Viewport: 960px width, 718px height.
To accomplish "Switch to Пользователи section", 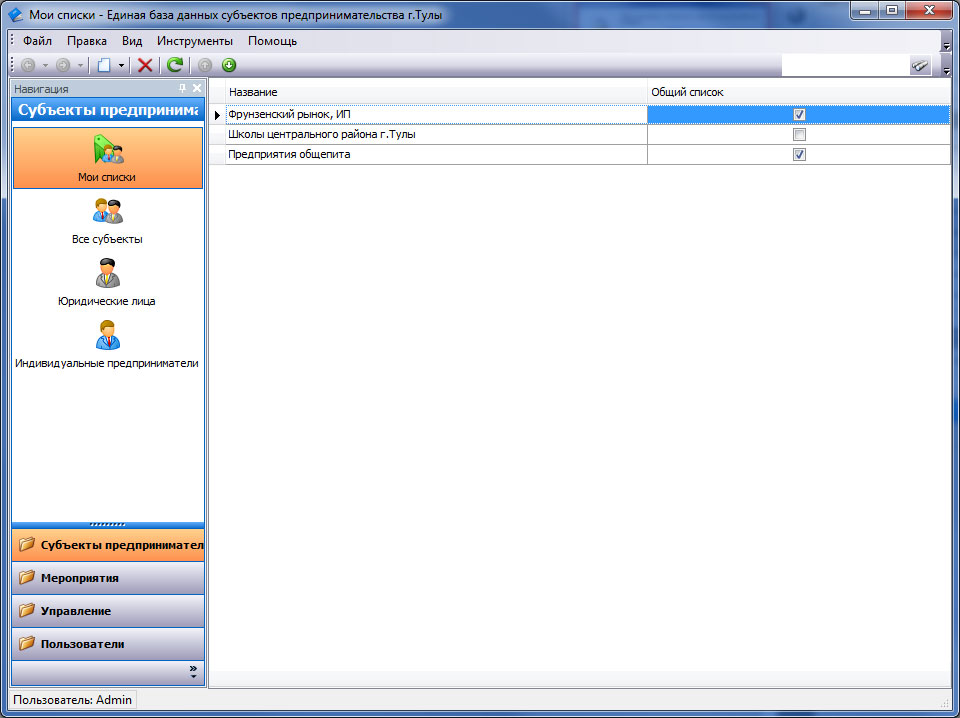I will [x=108, y=644].
